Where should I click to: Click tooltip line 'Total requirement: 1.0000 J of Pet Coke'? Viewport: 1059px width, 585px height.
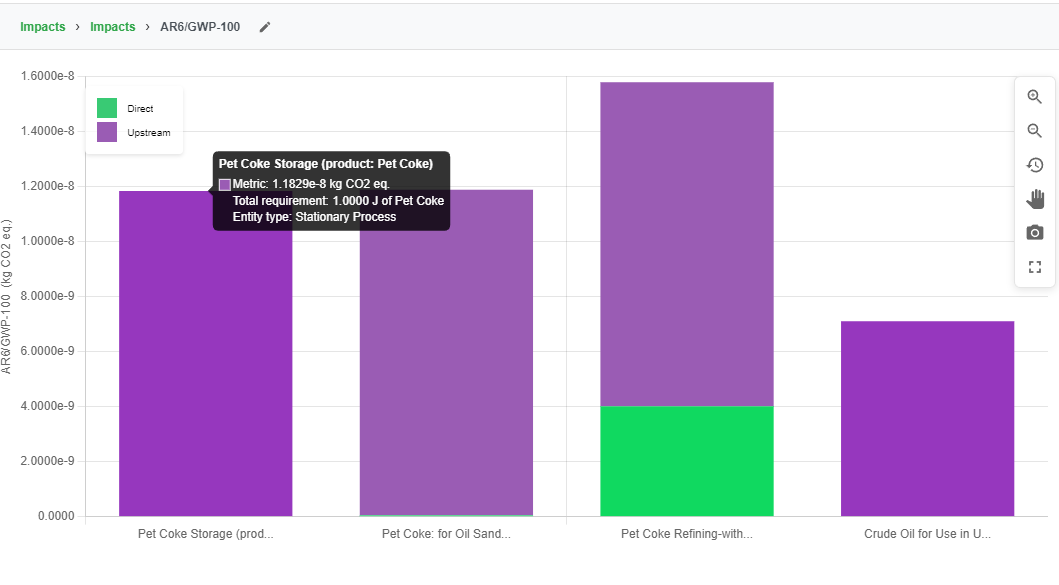338,201
